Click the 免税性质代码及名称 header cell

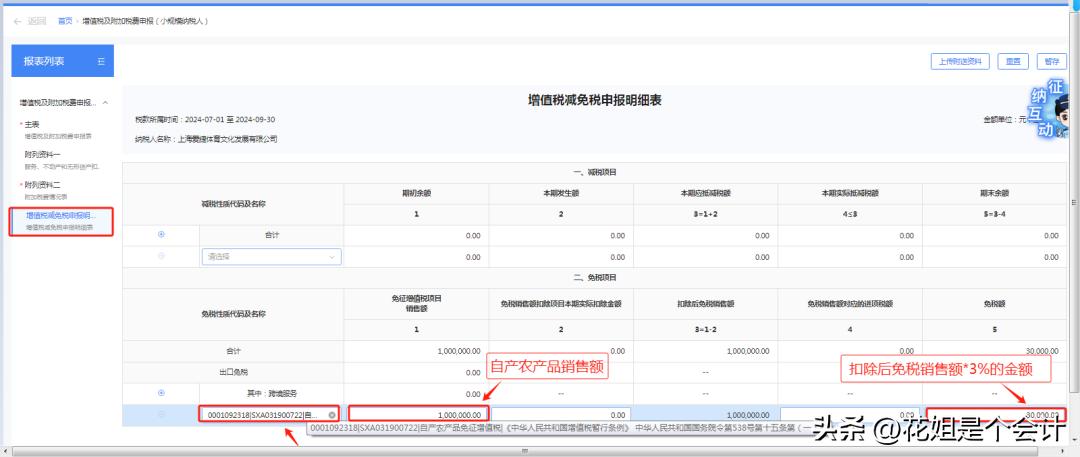233,314
